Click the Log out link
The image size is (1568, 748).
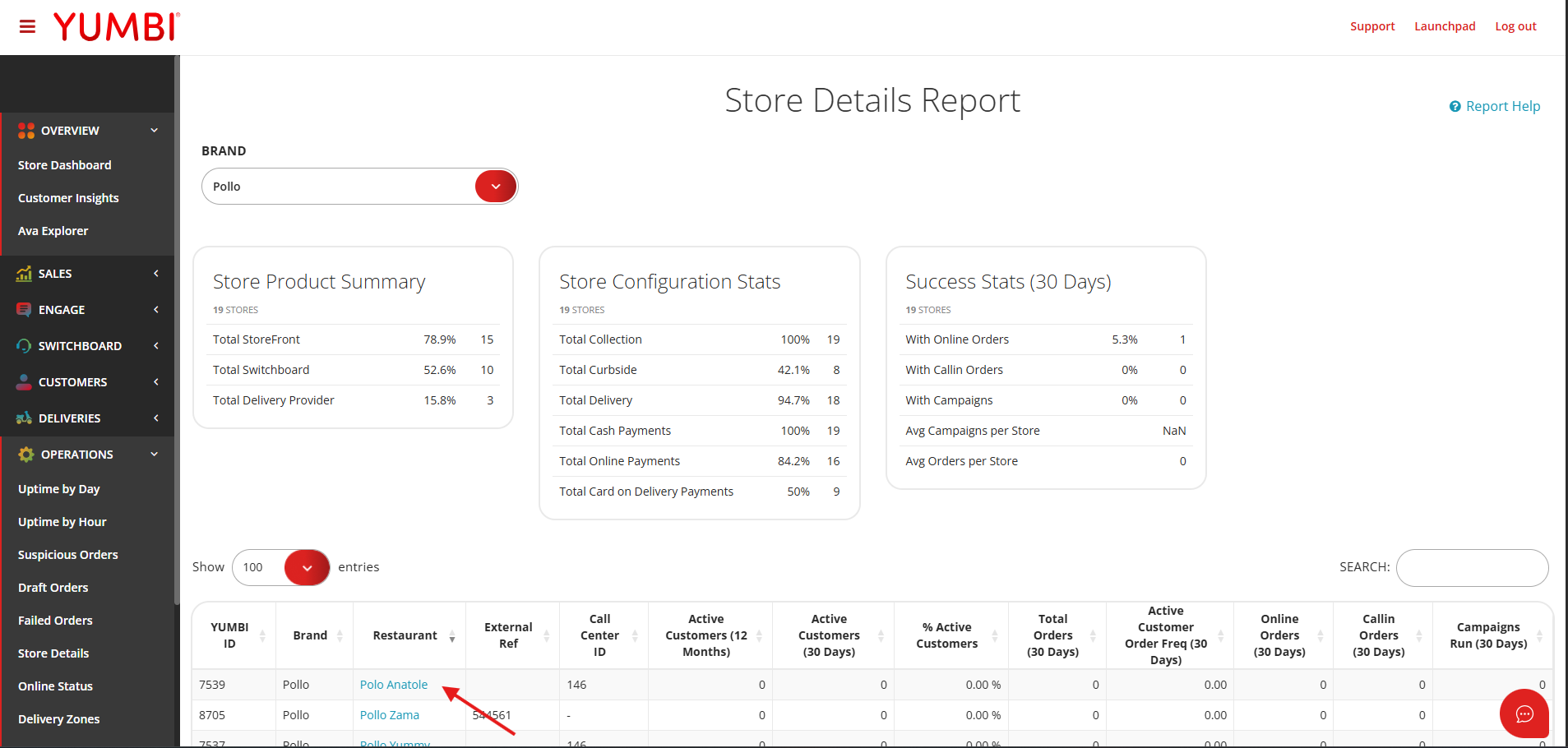(x=1515, y=26)
